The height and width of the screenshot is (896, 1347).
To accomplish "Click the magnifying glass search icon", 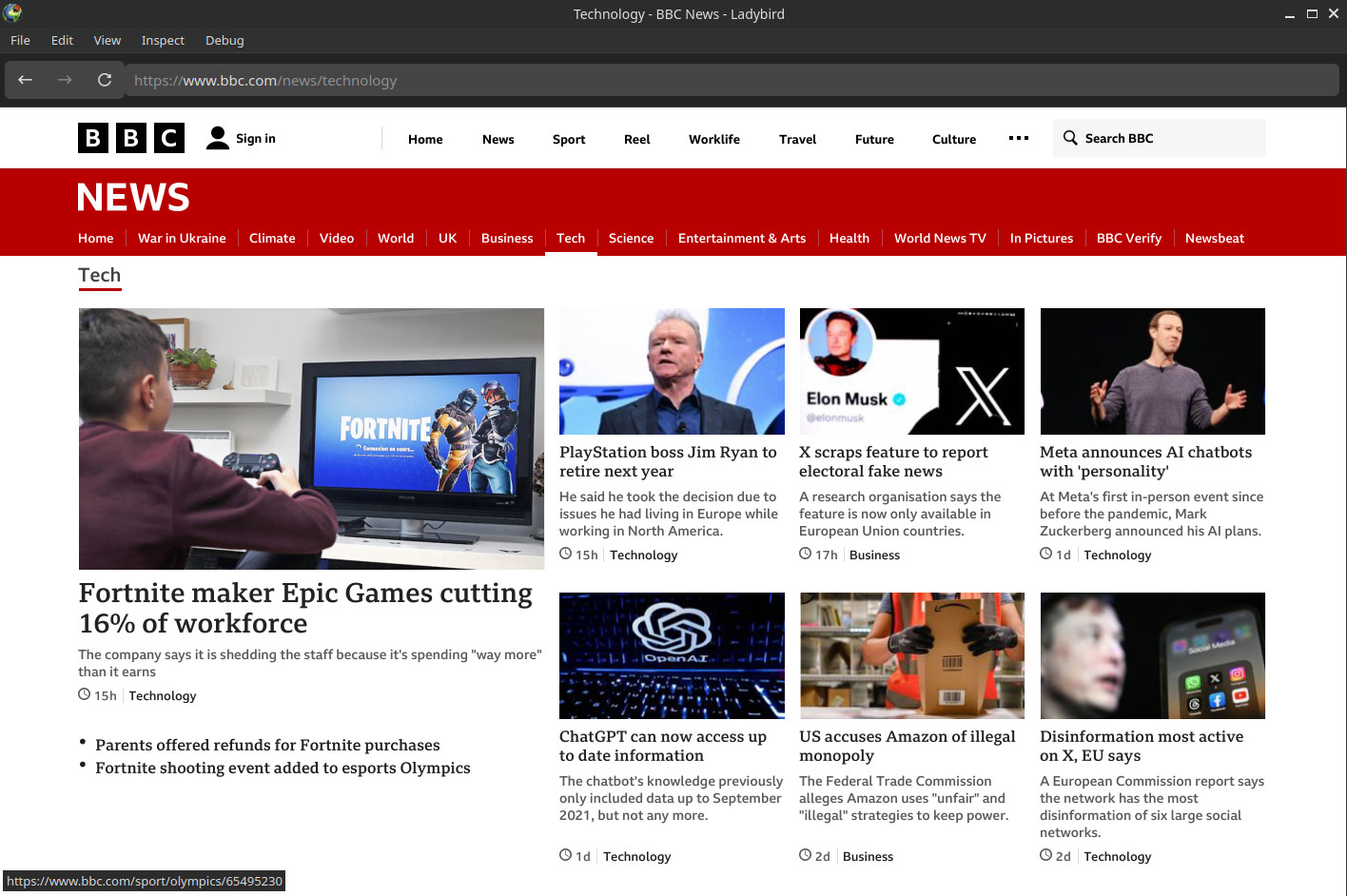I will point(1070,138).
